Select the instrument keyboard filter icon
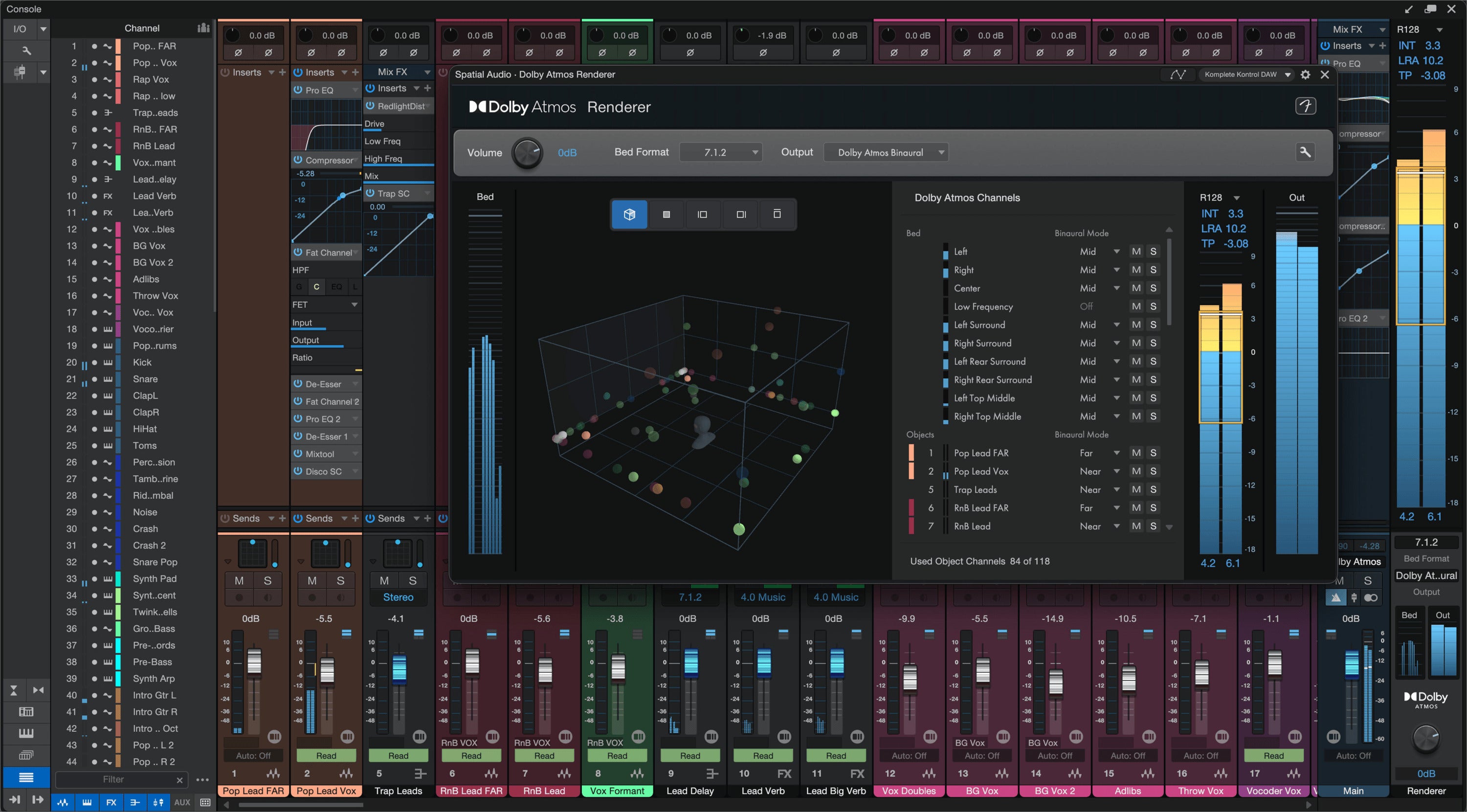The image size is (1467, 812). point(87,802)
